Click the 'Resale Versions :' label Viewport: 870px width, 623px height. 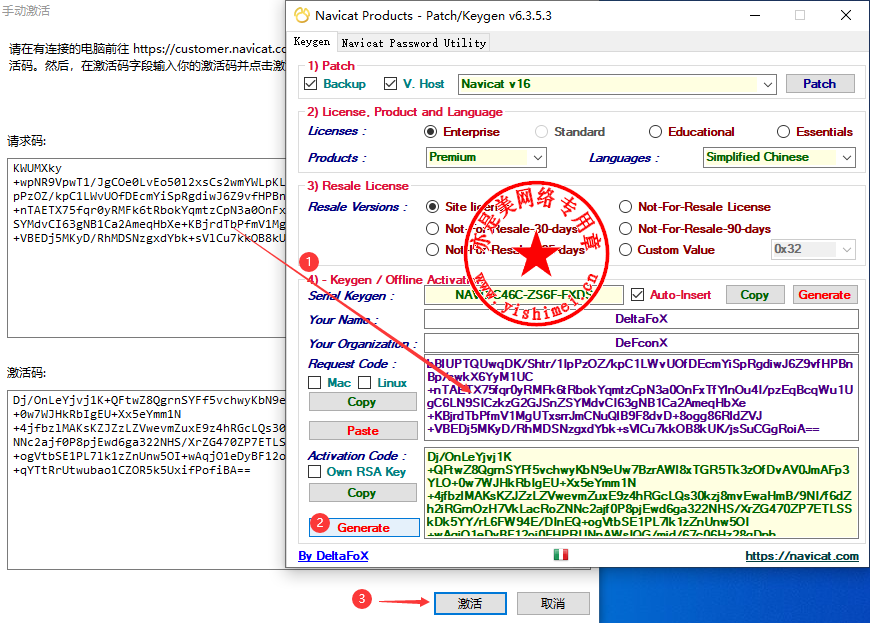coord(358,207)
